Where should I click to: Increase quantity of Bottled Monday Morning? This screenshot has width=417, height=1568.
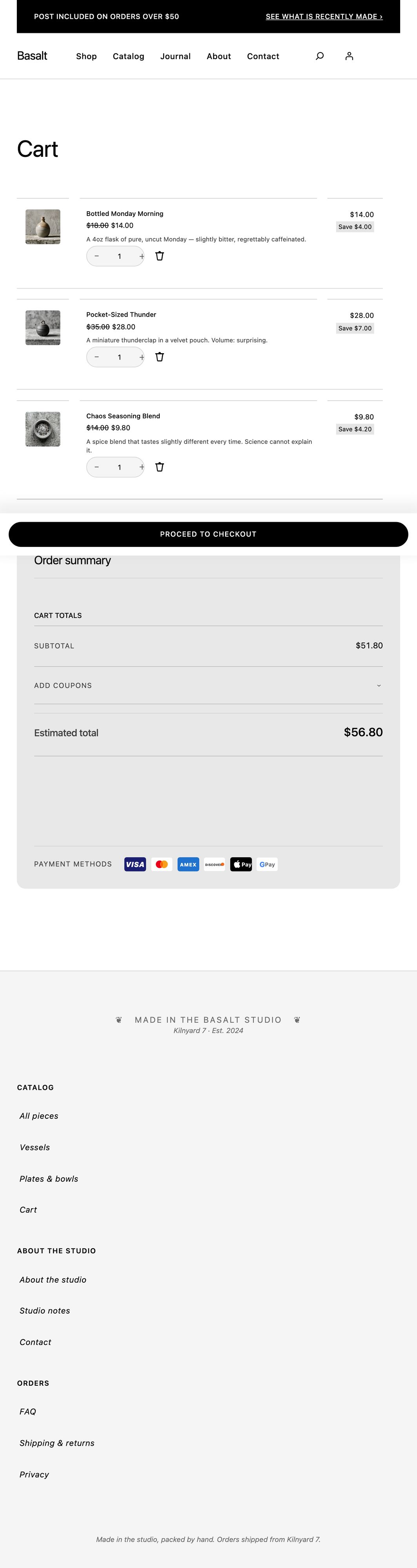tap(141, 256)
